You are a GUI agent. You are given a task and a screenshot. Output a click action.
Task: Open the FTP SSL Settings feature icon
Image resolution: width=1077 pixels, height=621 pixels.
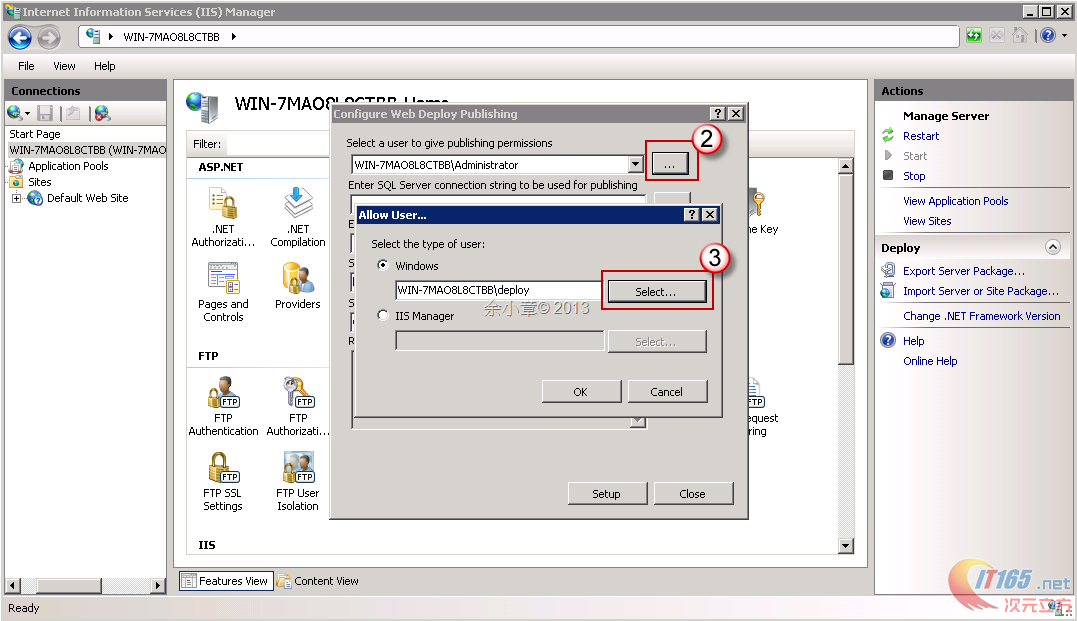click(223, 467)
